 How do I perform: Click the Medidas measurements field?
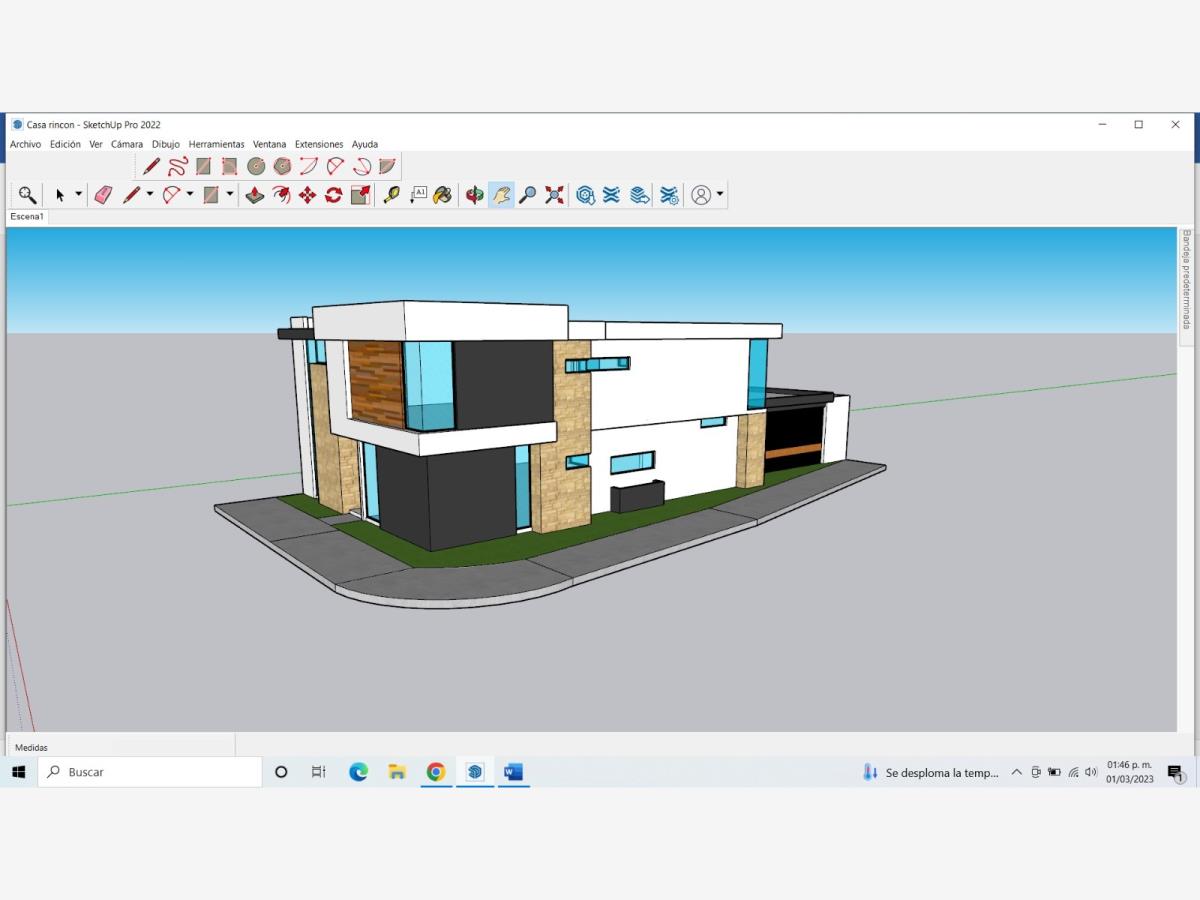point(121,747)
